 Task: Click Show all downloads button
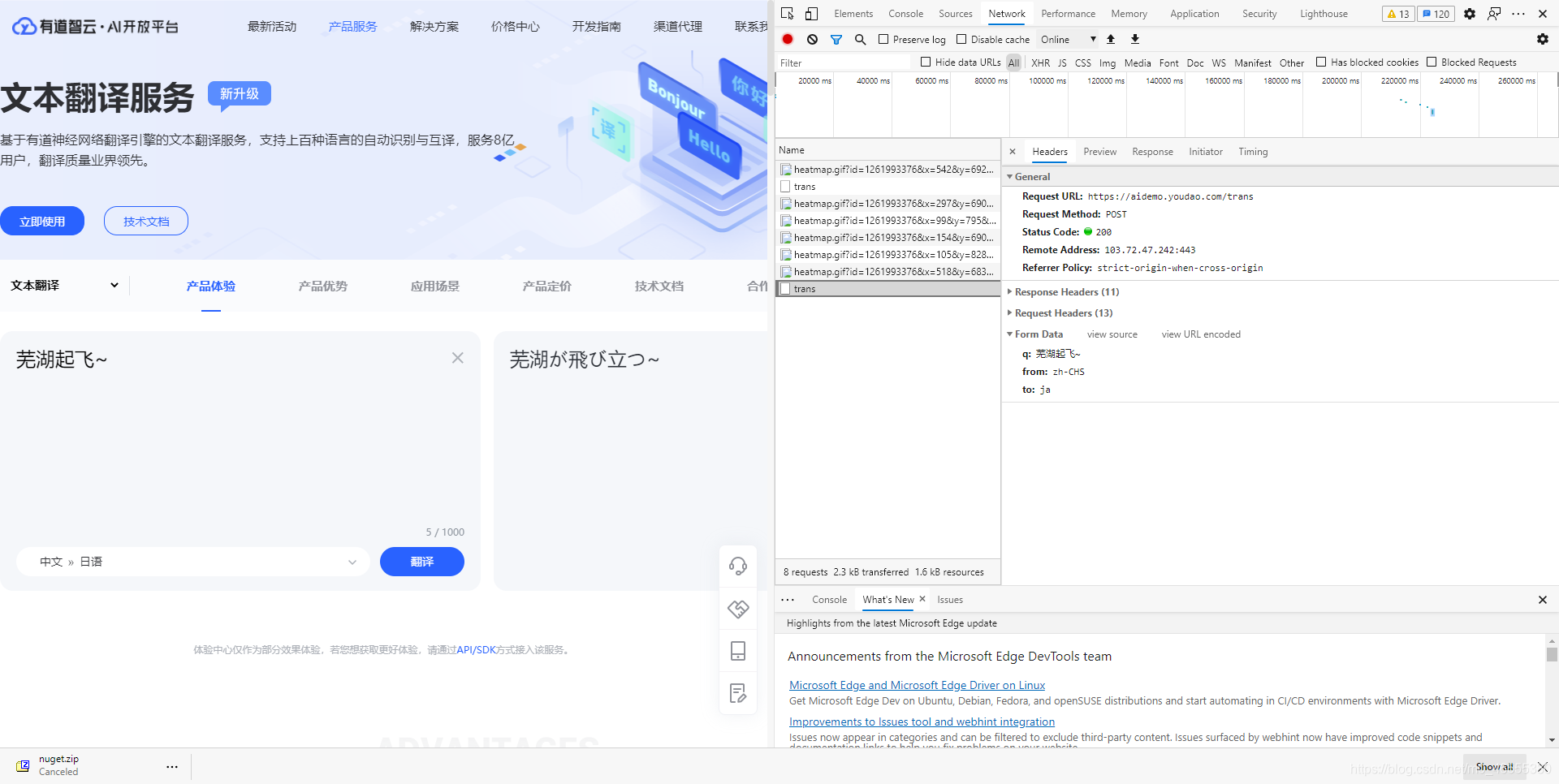[x=1494, y=767]
